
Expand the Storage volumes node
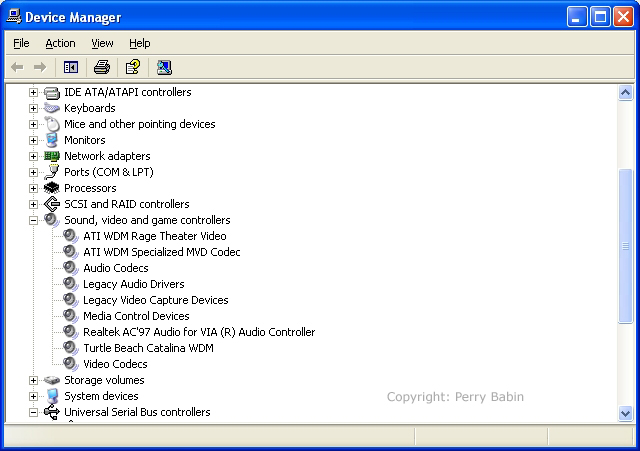pos(33,380)
